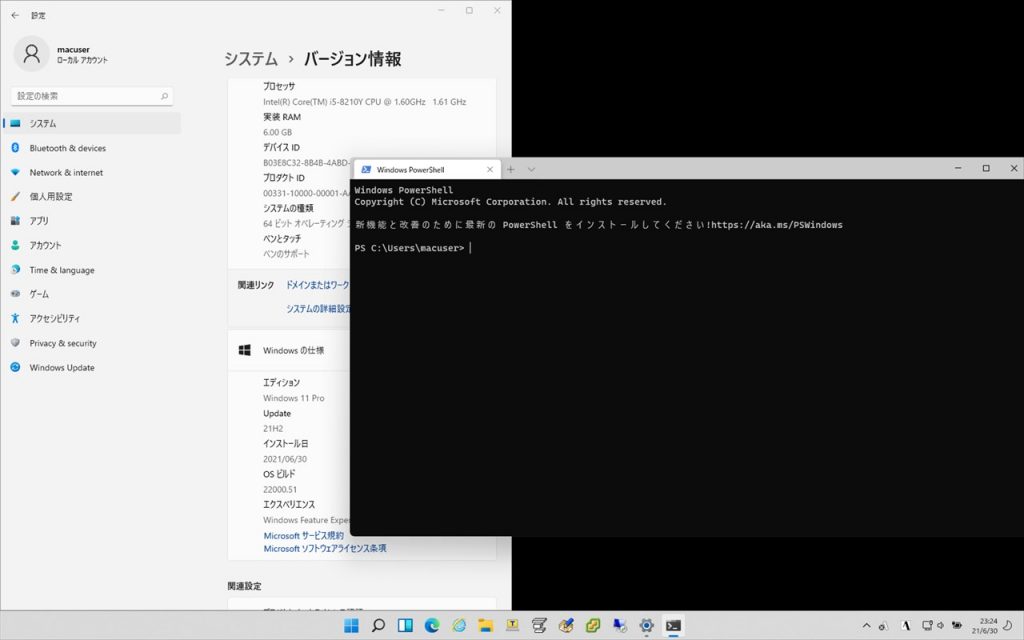Open taskbar Search

(x=378, y=626)
